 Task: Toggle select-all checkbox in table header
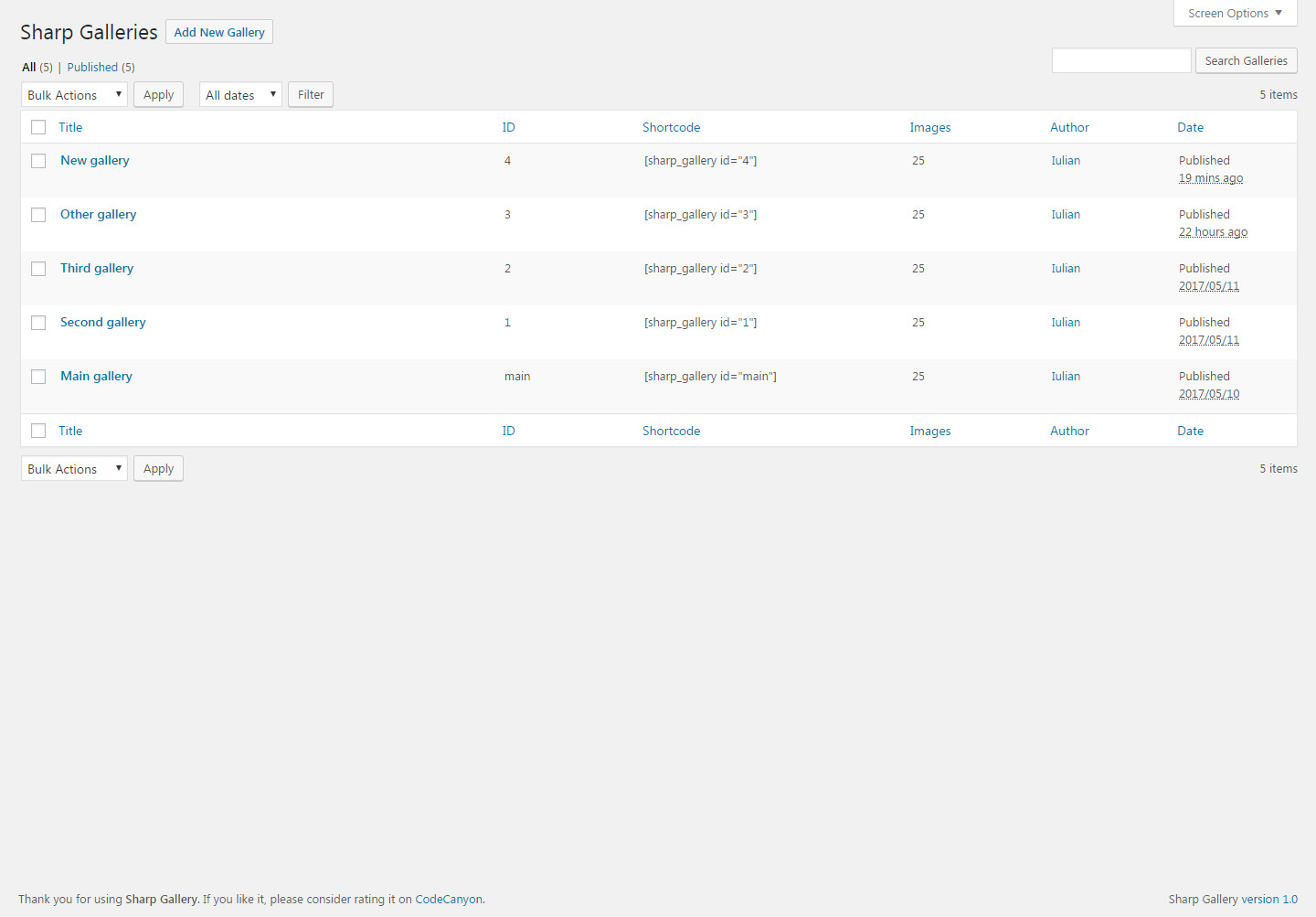click(x=38, y=127)
